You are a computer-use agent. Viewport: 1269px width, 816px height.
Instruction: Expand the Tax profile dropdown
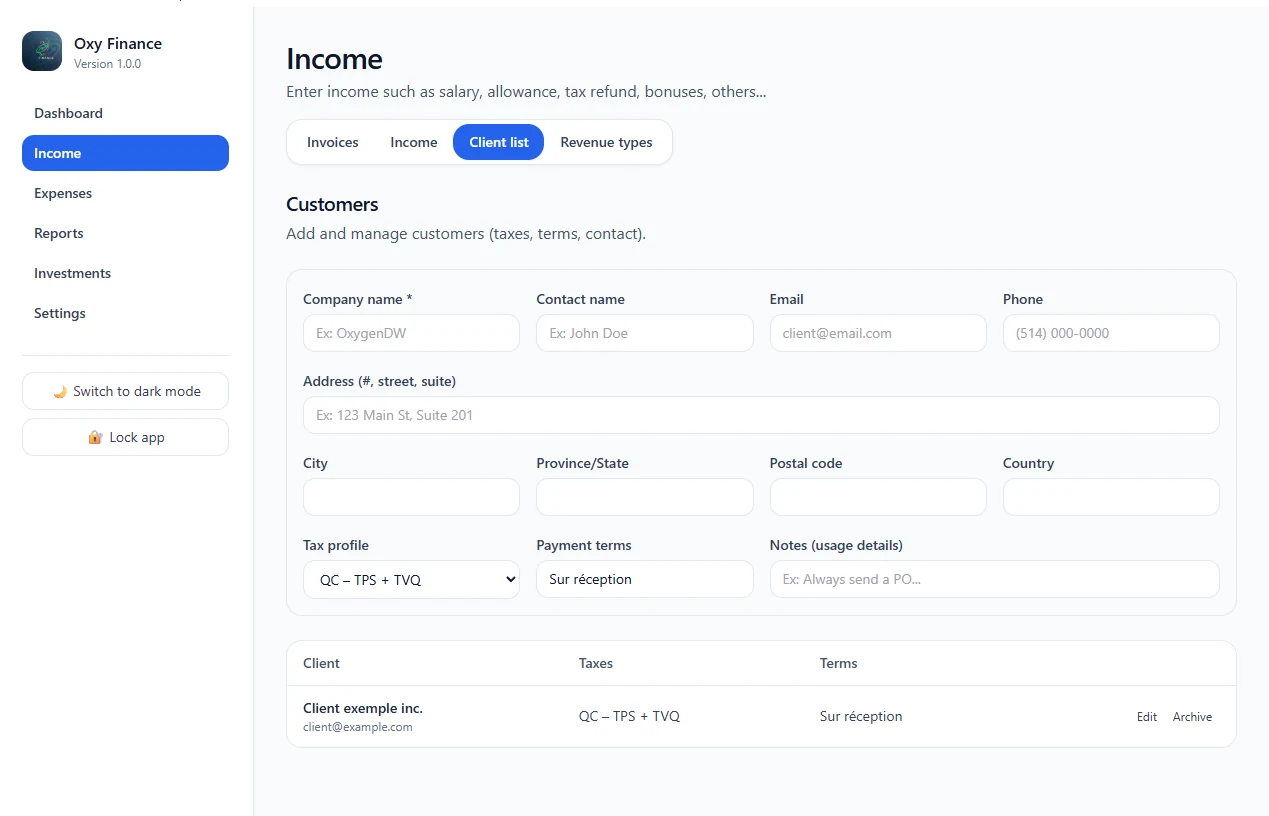(x=411, y=579)
